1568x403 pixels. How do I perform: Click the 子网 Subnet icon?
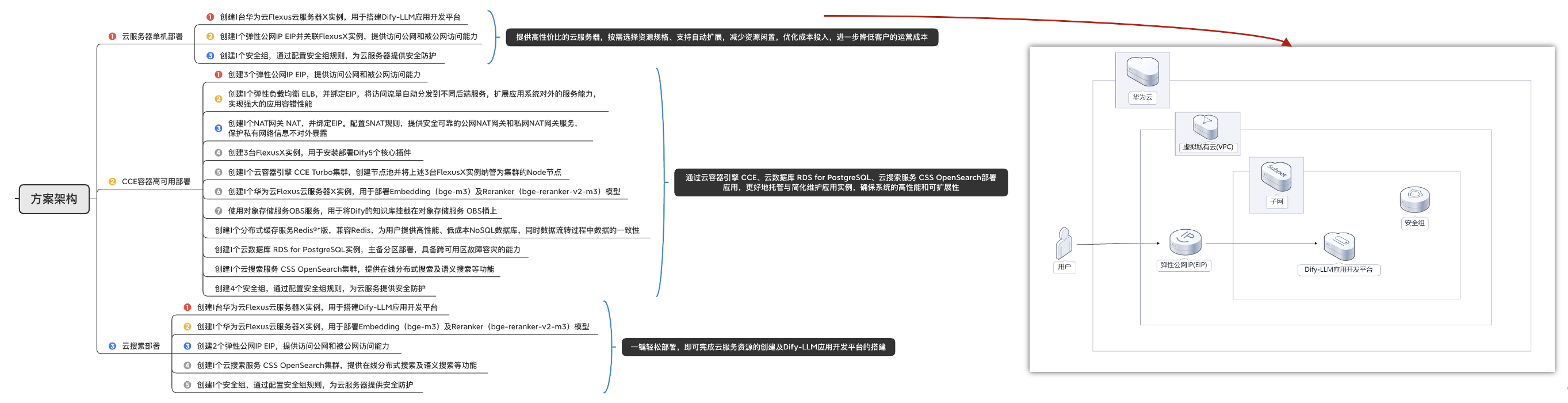coord(1276,177)
